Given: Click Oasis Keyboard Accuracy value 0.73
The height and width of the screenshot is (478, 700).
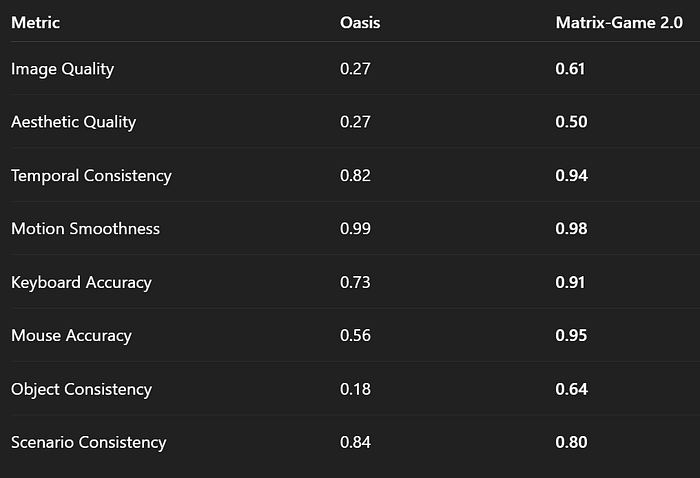Looking at the screenshot, I should [x=355, y=282].
